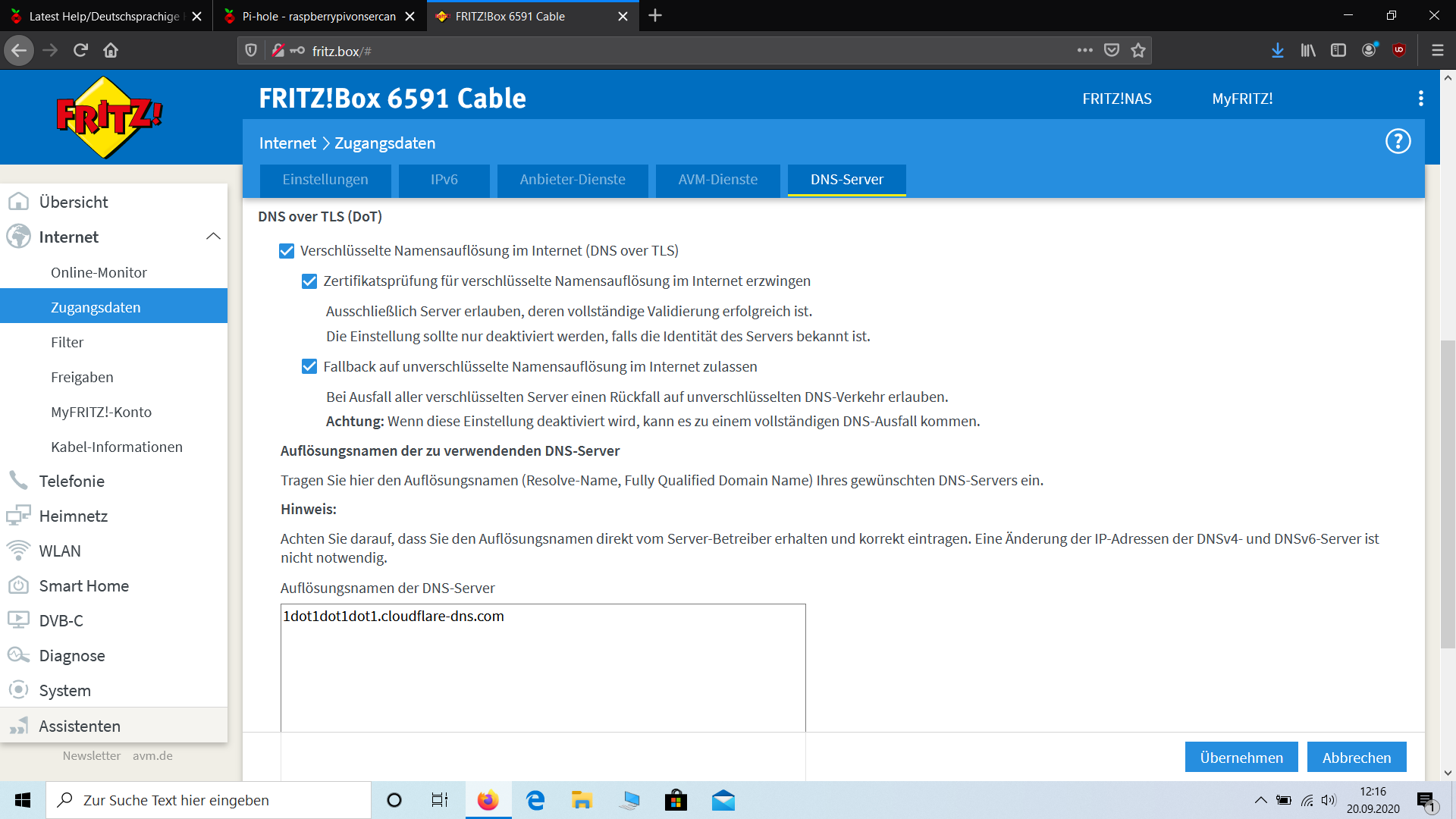Image resolution: width=1456 pixels, height=819 pixels.
Task: Bookmark this page with the star
Action: (1138, 51)
